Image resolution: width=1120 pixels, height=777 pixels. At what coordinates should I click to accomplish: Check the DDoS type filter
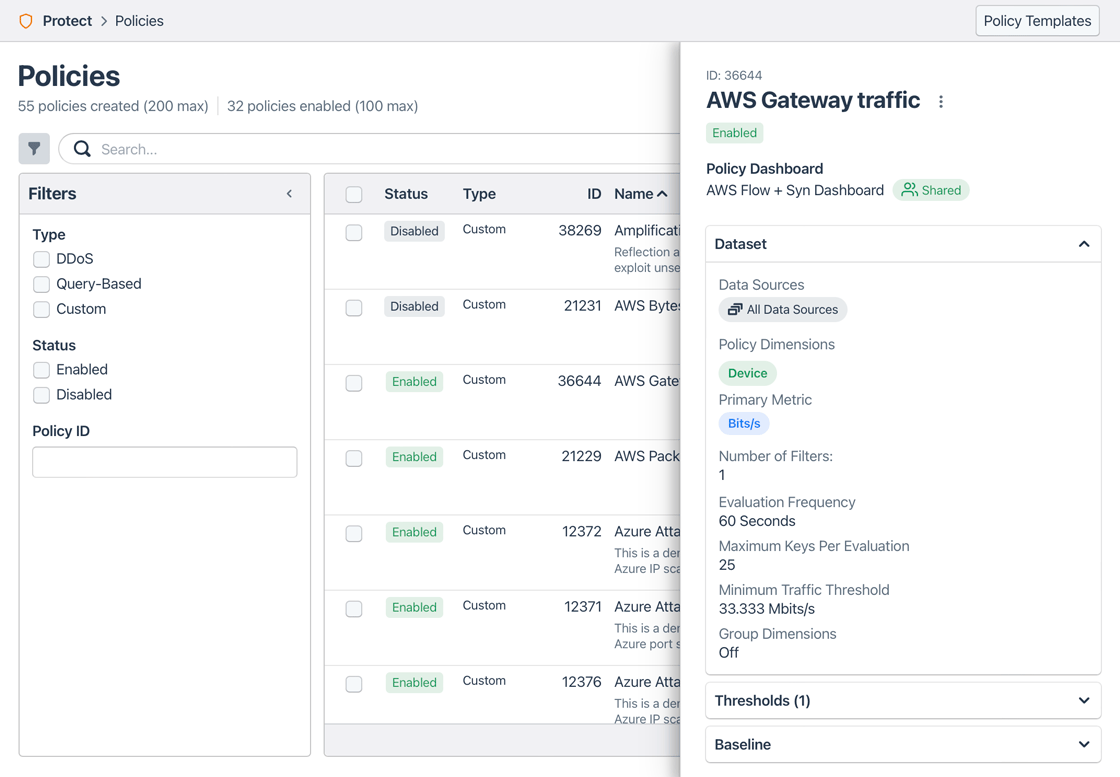(x=42, y=259)
